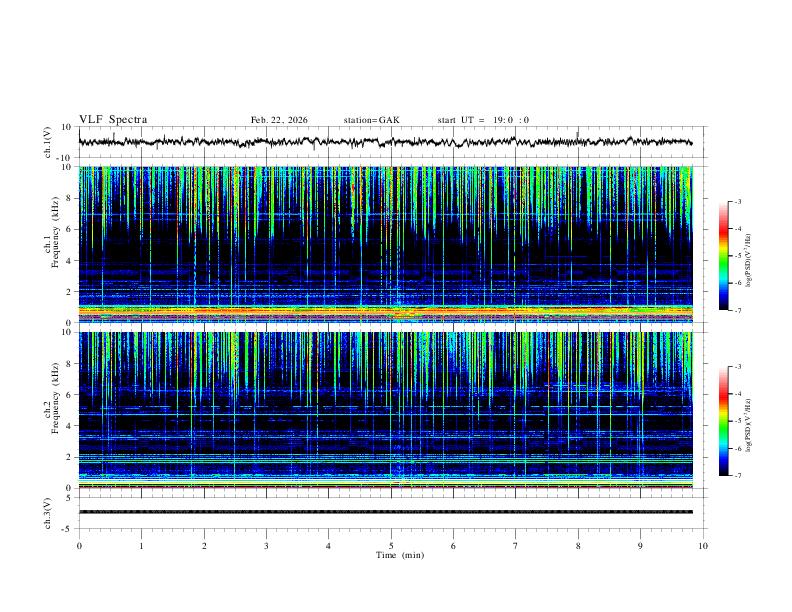Viewport: 792px width, 612px height.
Task: Click the ch.1 "Frequency (kHz)" axis label
Action: 55,232
